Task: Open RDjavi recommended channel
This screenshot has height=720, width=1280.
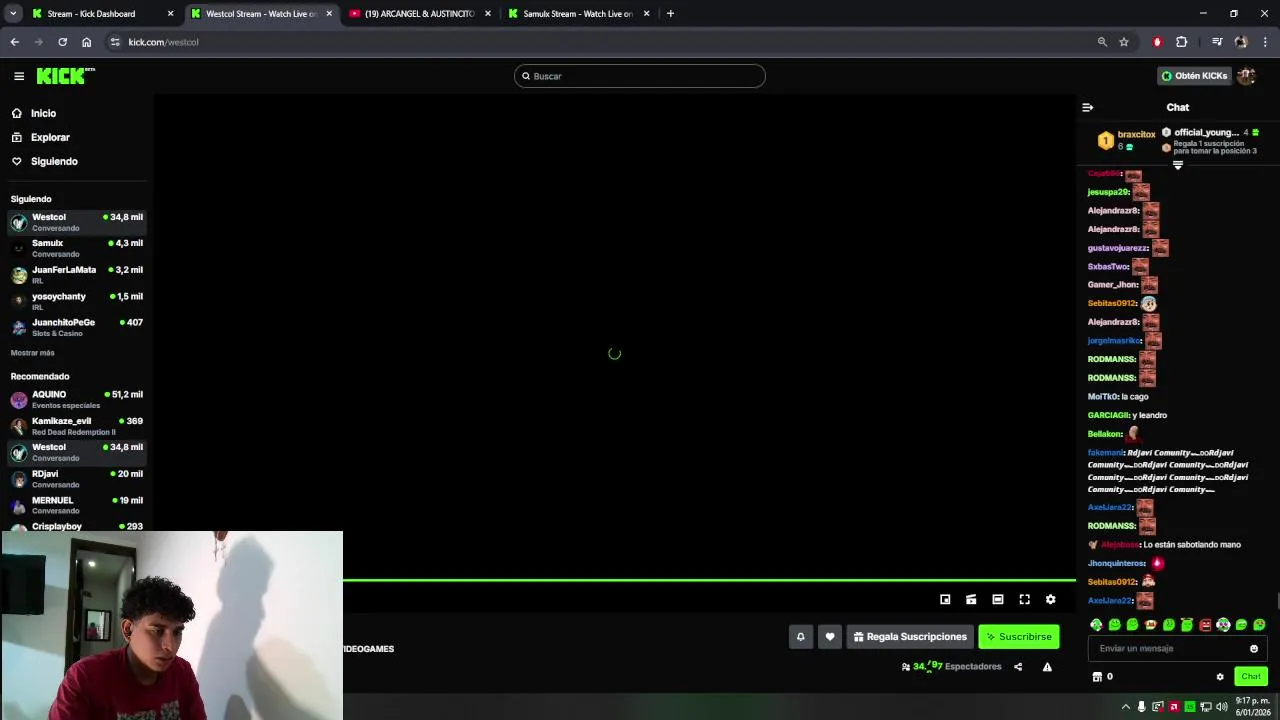Action: (x=77, y=479)
